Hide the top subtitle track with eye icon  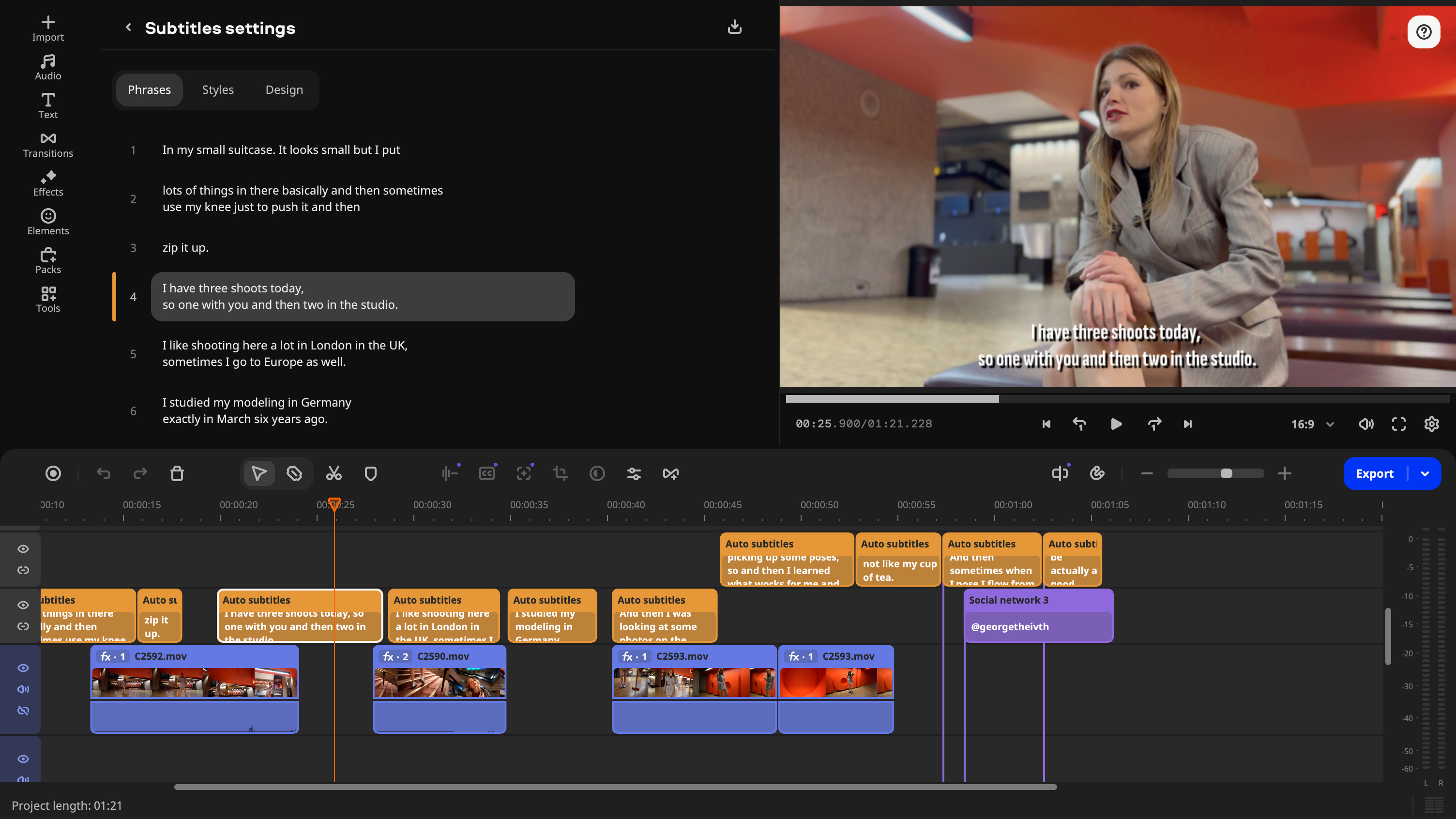(x=23, y=549)
